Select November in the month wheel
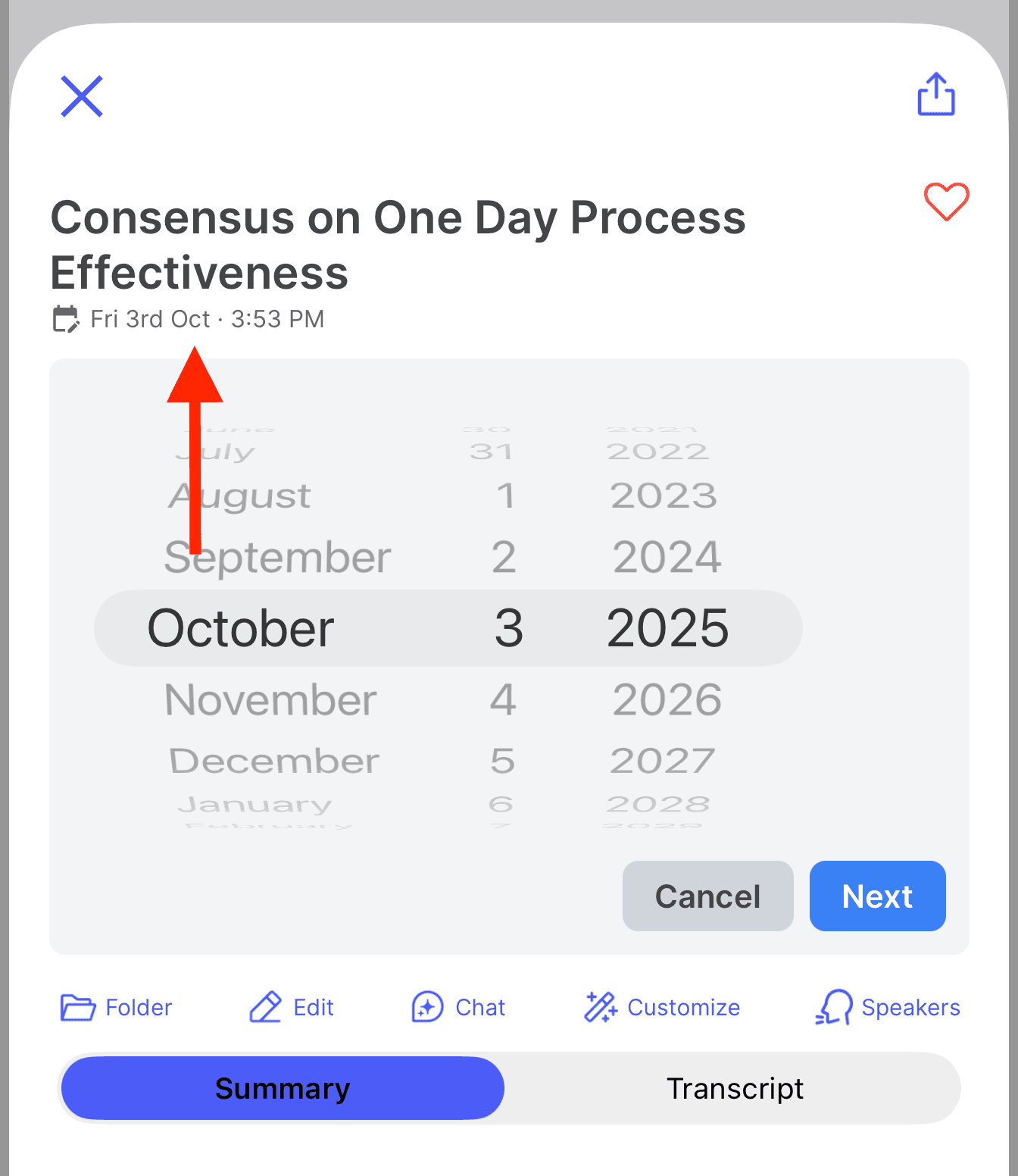The height and width of the screenshot is (1176, 1018). coord(270,699)
